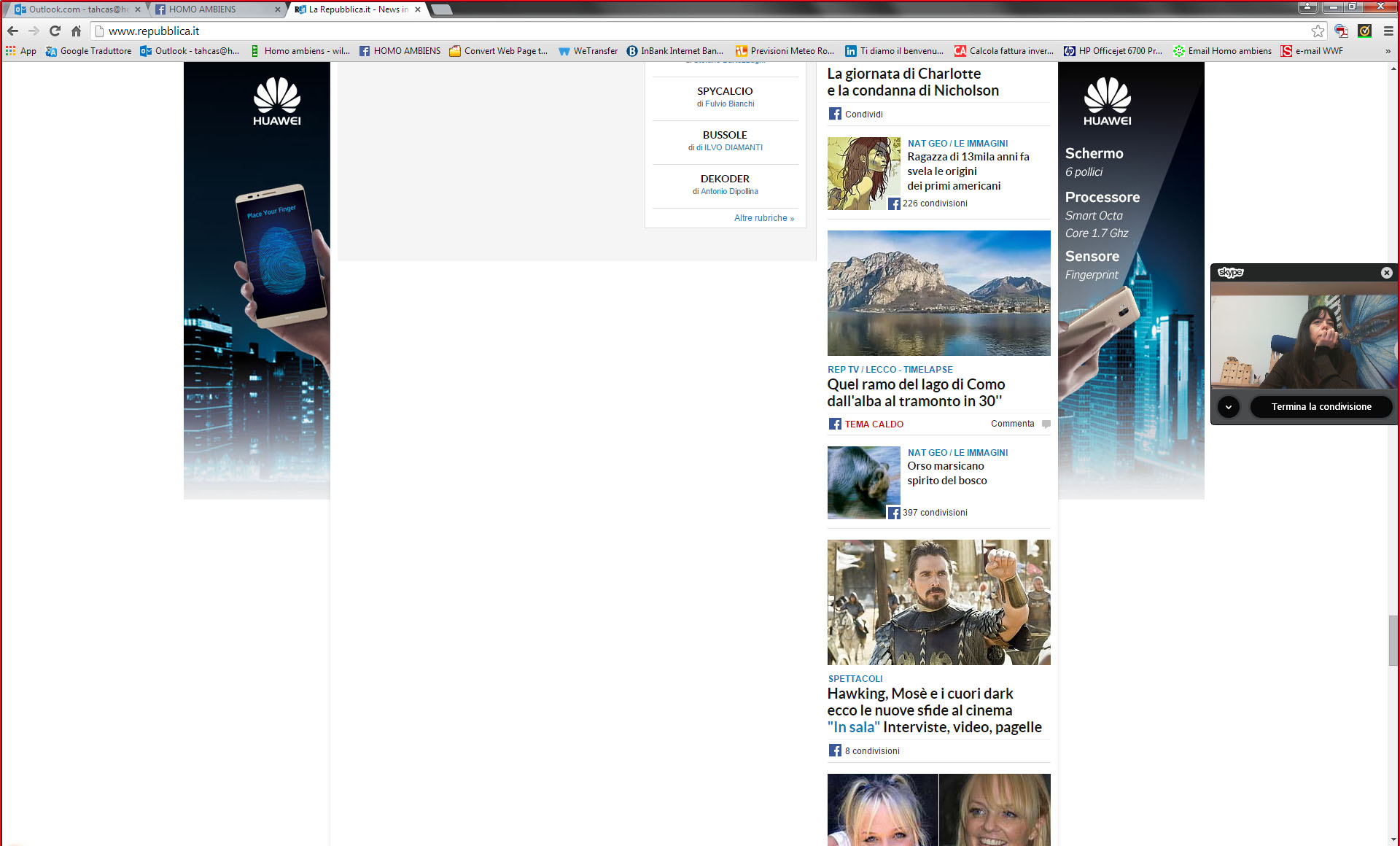Go forward with the browser forward arrow
The height and width of the screenshot is (846, 1400).
[x=34, y=31]
